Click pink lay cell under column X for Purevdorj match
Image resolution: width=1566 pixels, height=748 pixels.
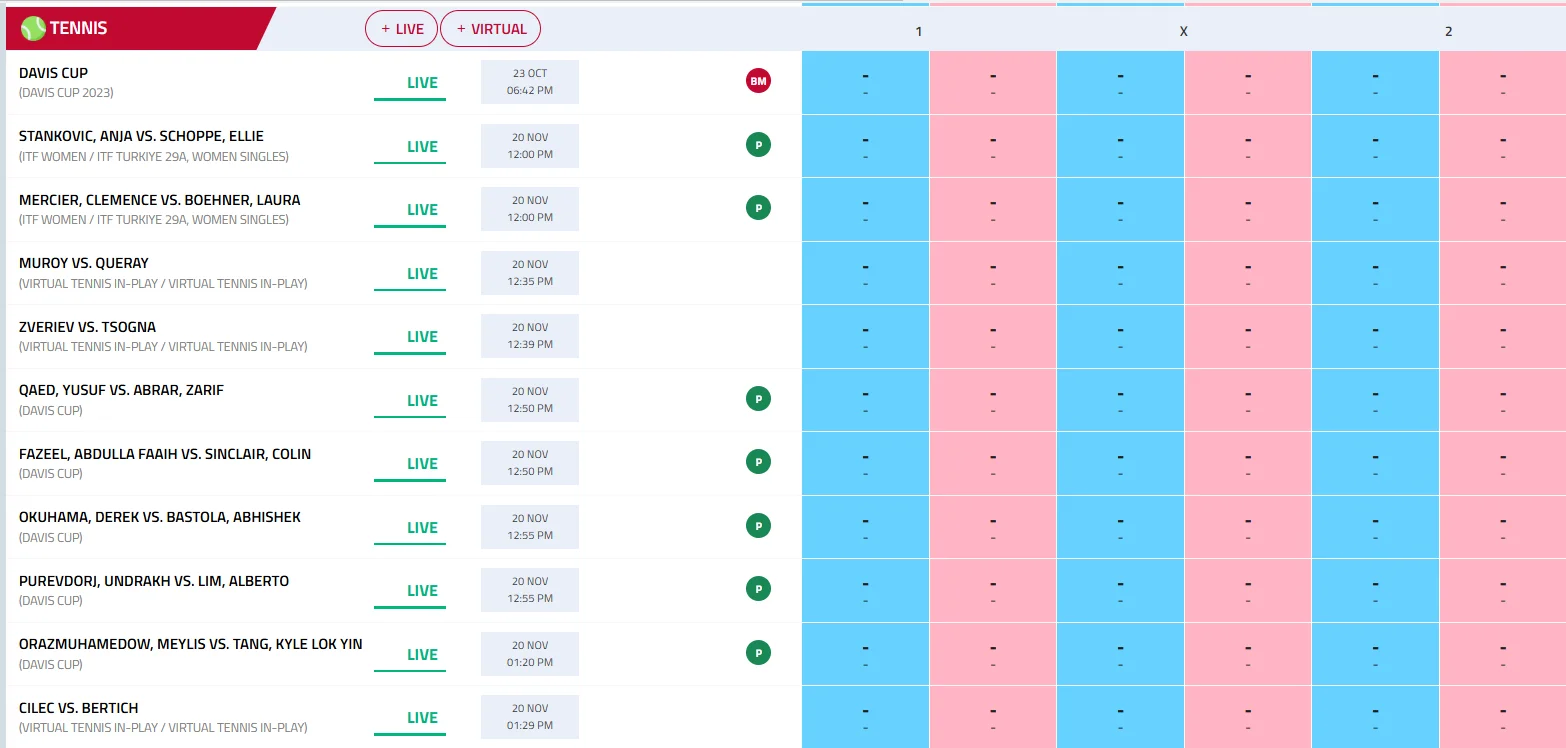1248,590
